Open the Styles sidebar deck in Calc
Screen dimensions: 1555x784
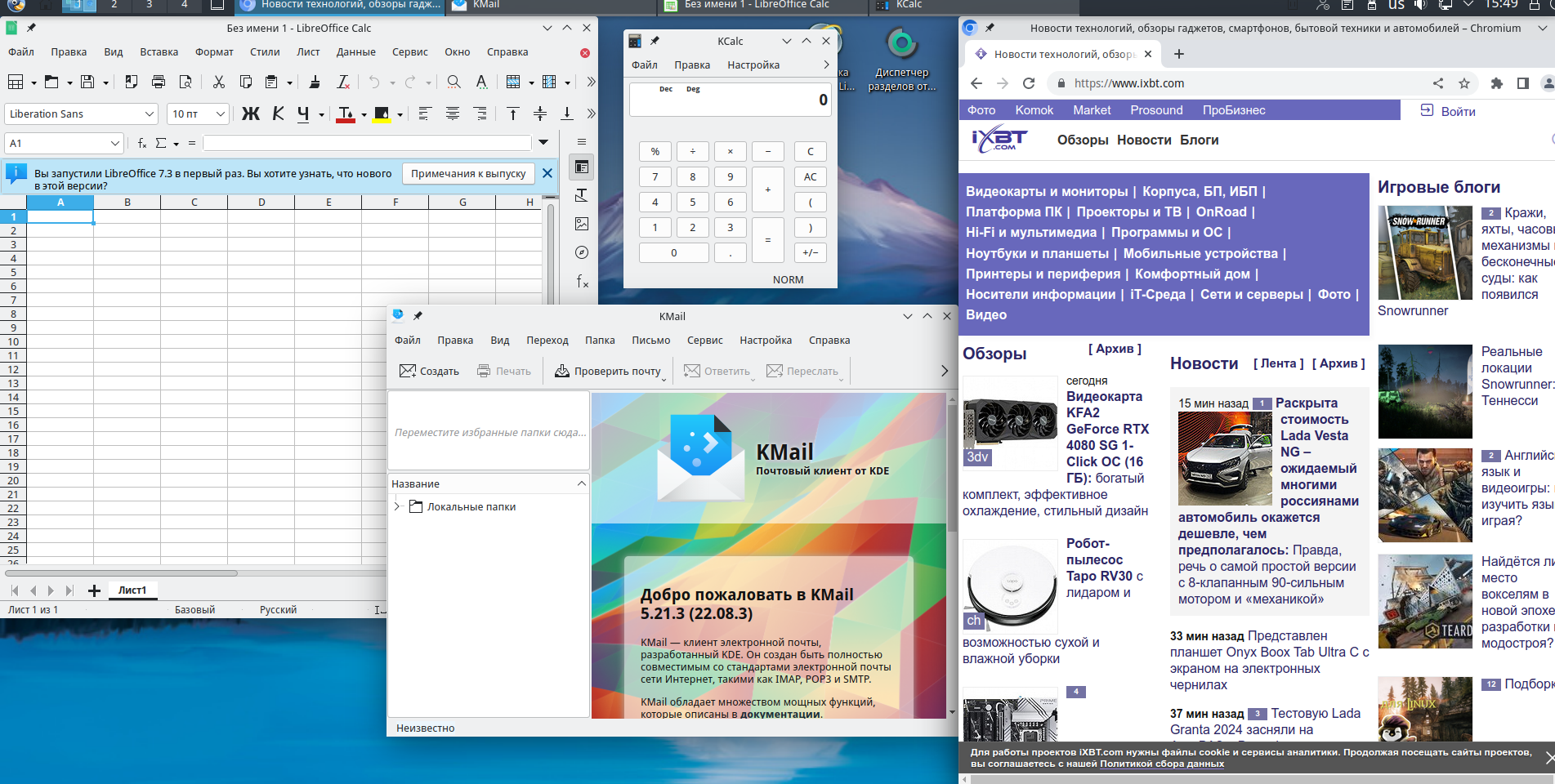(x=582, y=195)
